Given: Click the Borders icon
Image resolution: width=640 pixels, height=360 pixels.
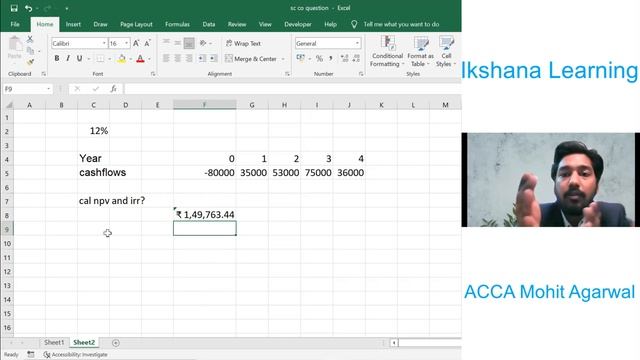Looking at the screenshot, I should 100,59.
